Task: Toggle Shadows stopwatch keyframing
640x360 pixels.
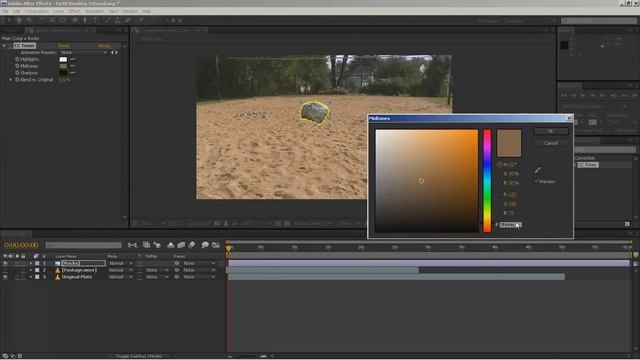Action: coord(17,73)
